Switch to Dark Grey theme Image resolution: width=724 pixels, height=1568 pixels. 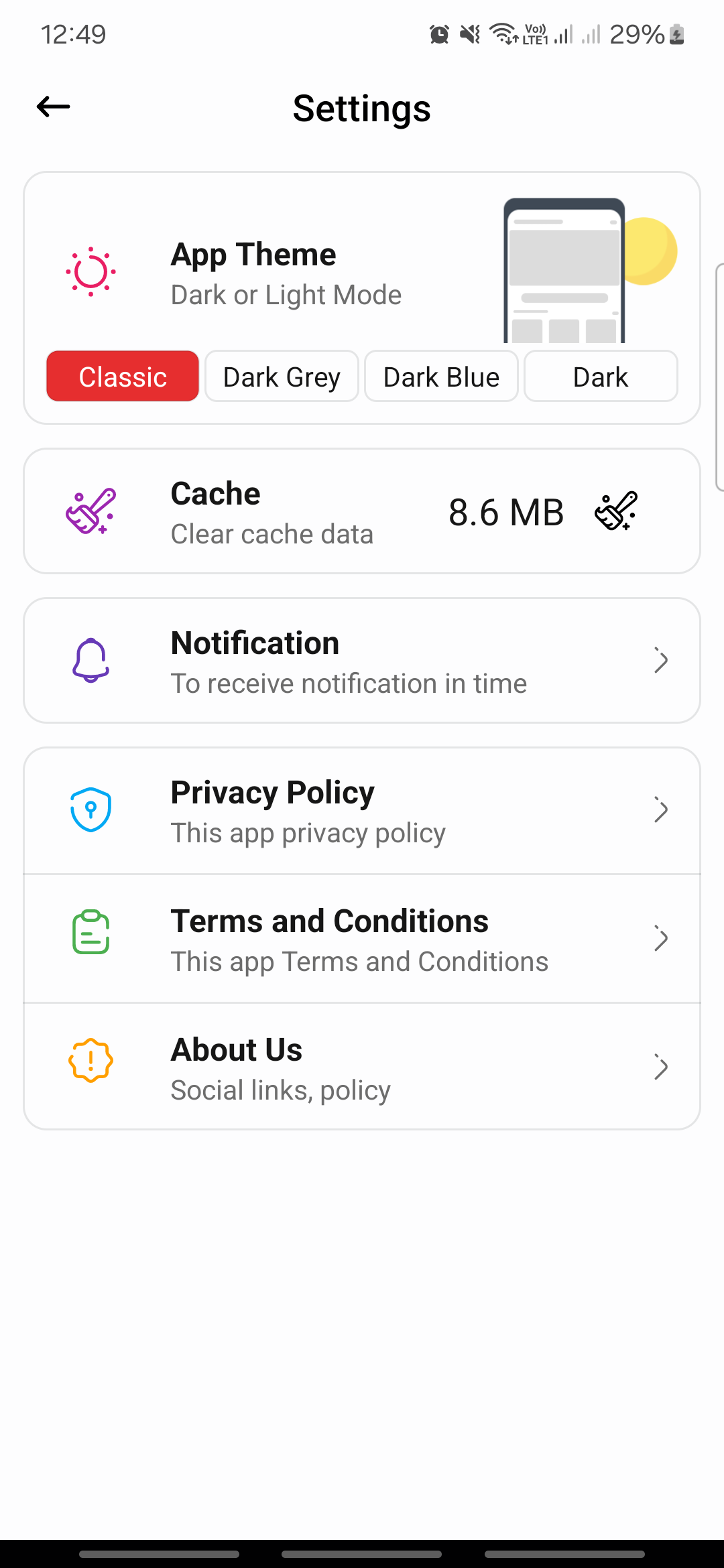click(x=282, y=377)
